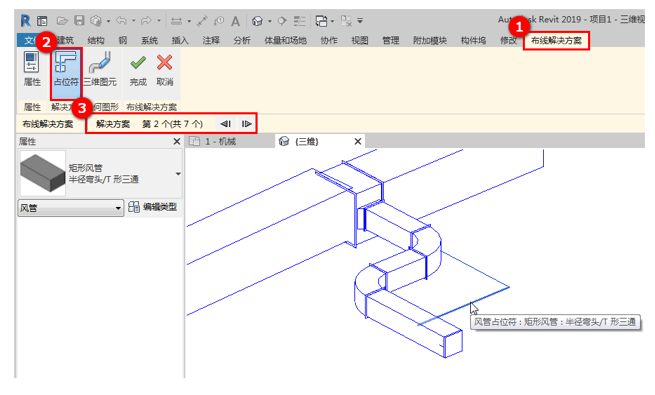This screenshot has height=395, width=655.
Task: Open the 钢 ribbon tab
Action: coord(122,41)
